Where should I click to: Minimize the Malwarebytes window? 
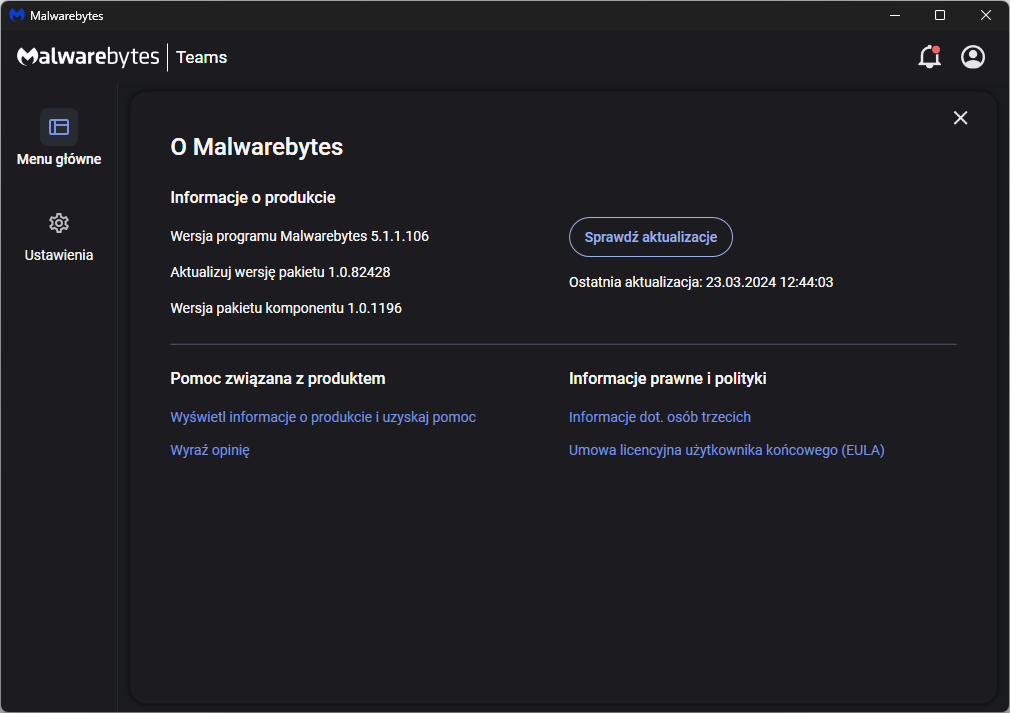[895, 15]
